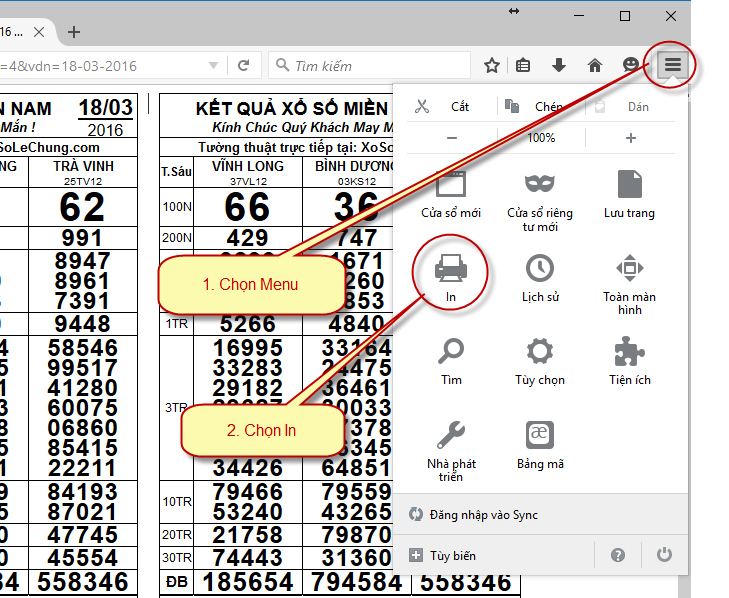Reset zoom level at 100%
The width and height of the screenshot is (729, 598).
(x=541, y=138)
